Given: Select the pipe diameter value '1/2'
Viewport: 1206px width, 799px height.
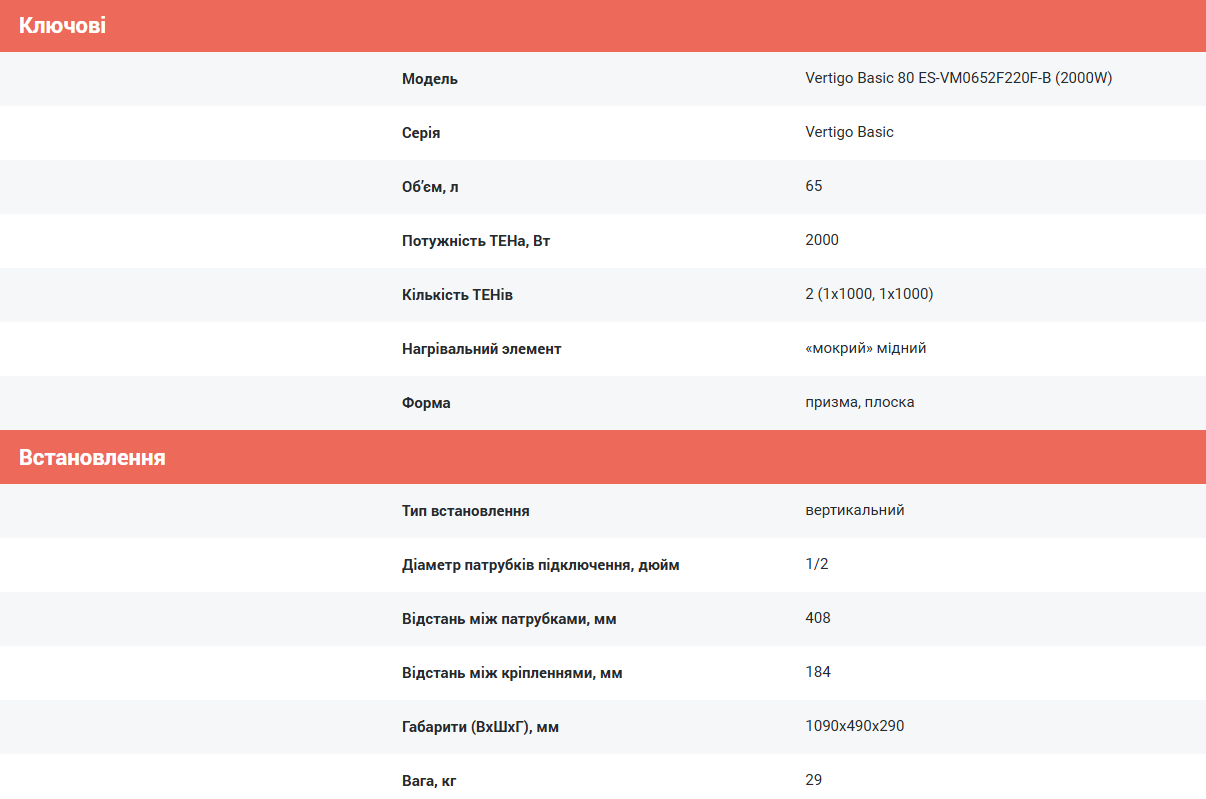Looking at the screenshot, I should (x=817, y=564).
